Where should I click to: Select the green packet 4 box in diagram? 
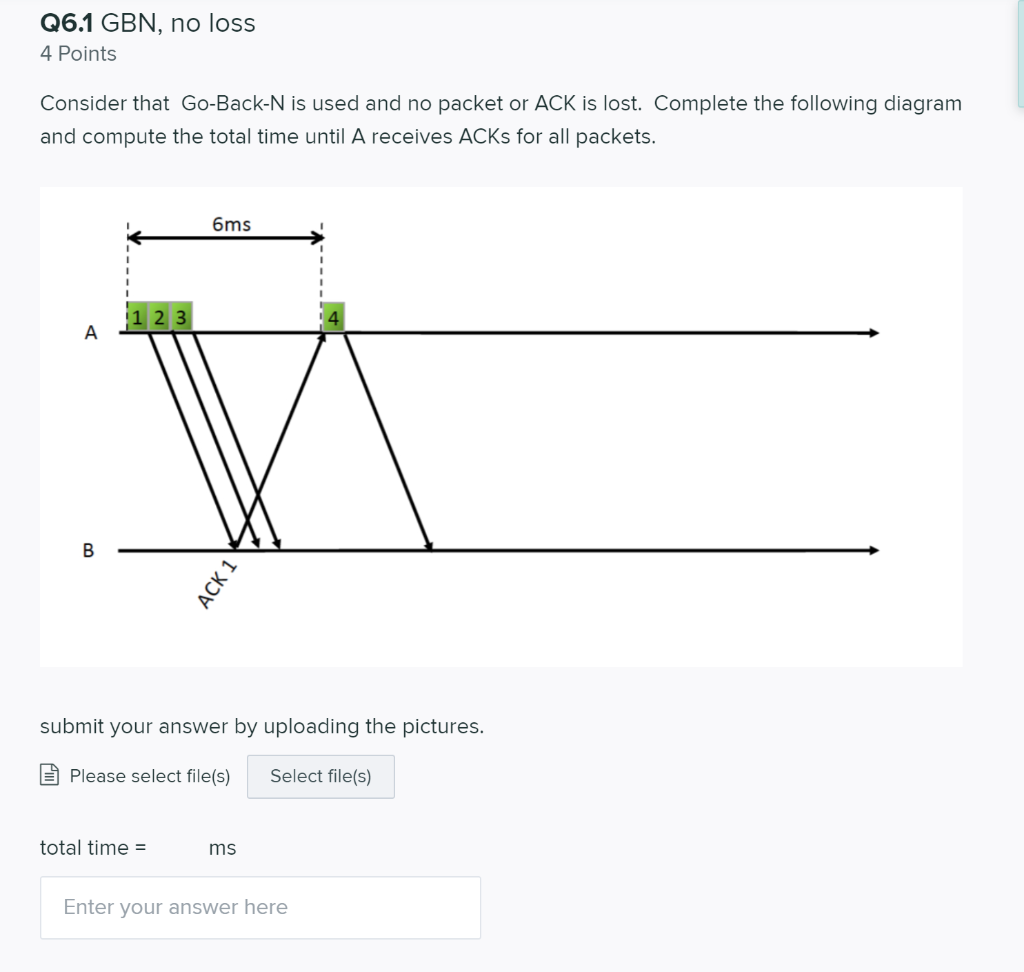point(331,317)
